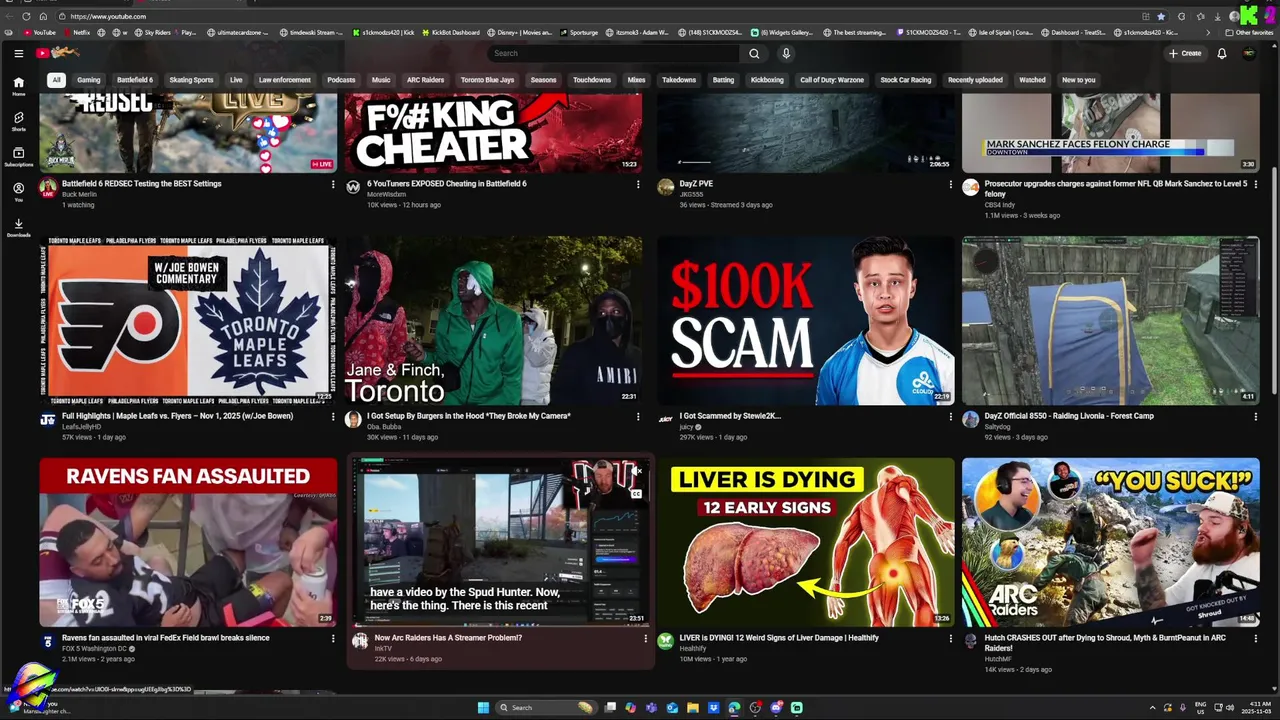Viewport: 1280px width, 720px height.
Task: Expand system tray hidden icons chevron
Action: [x=1152, y=707]
